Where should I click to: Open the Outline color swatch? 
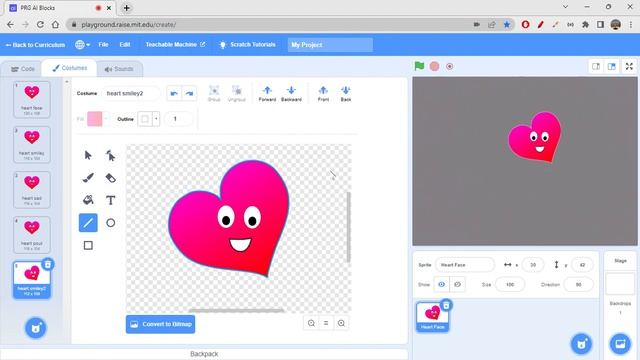tap(144, 119)
